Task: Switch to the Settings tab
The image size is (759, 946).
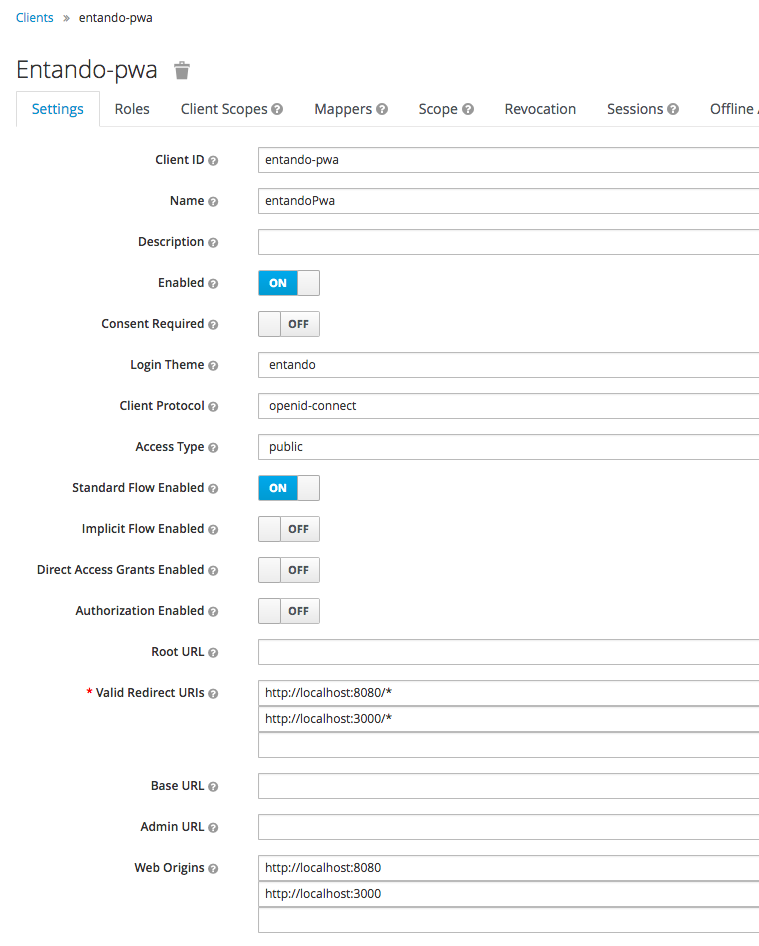Action: point(58,109)
